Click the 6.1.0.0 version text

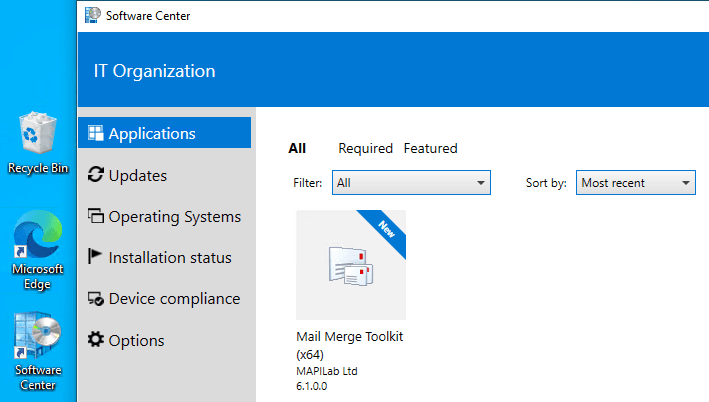pos(312,386)
